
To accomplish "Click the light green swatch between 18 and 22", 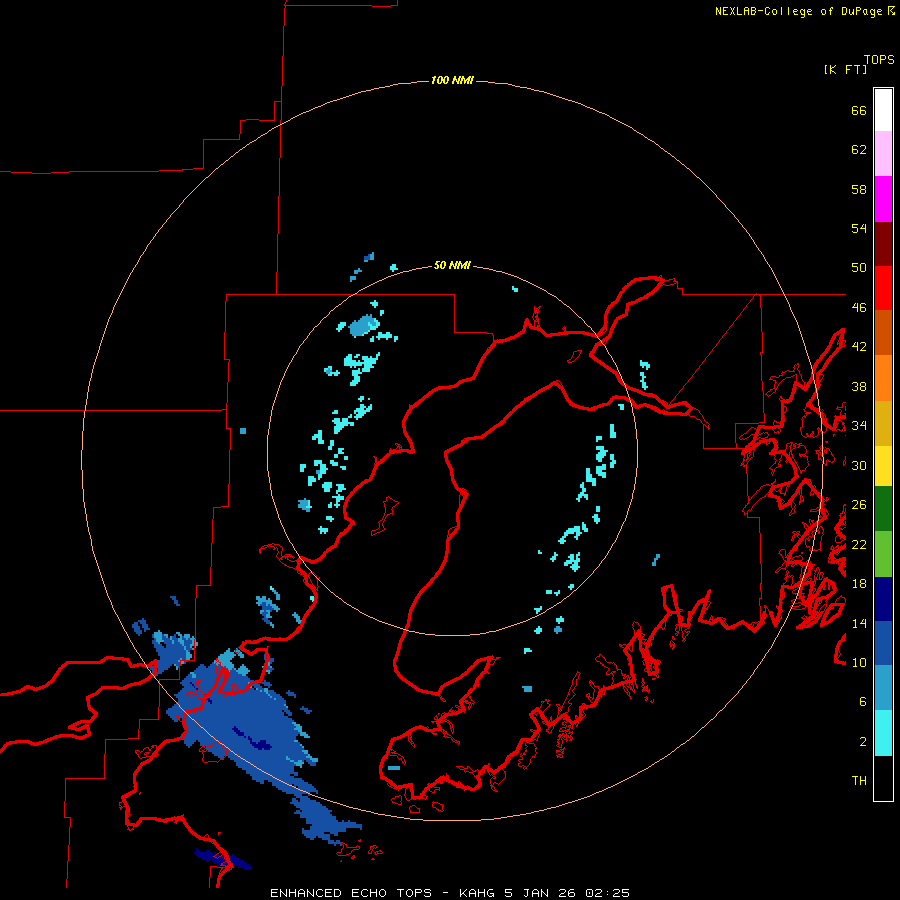I will [x=883, y=554].
